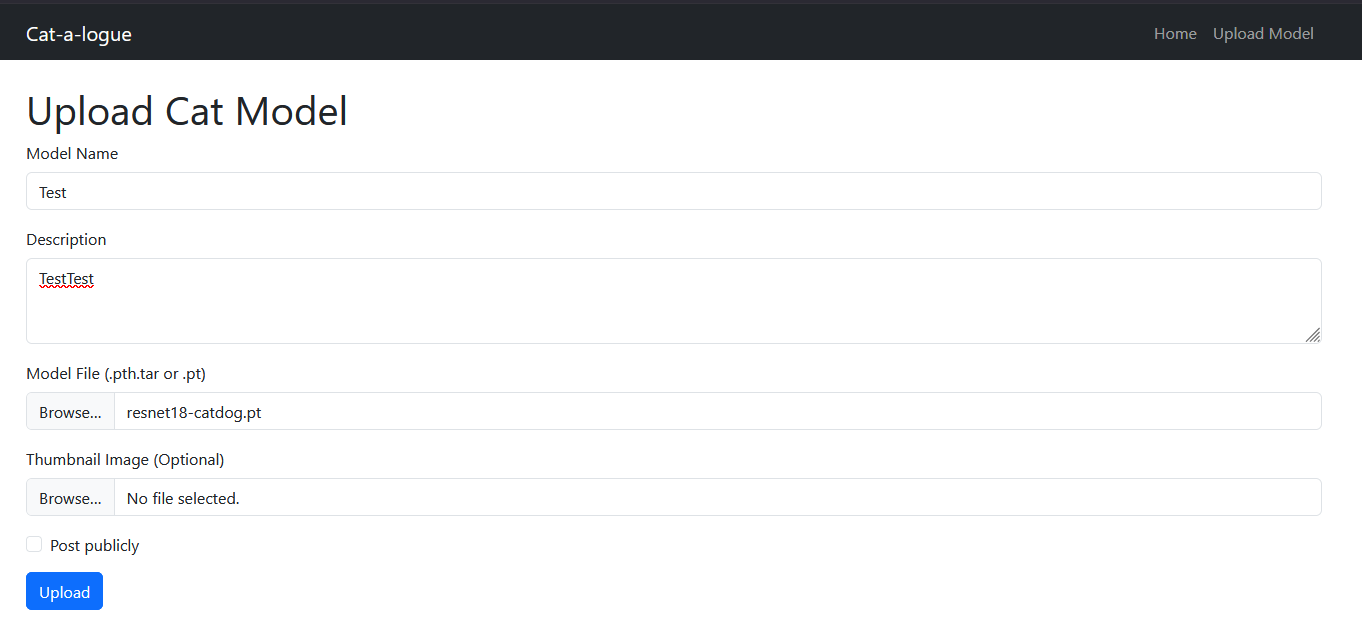The width and height of the screenshot is (1362, 633).
Task: Browse for a thumbnail image
Action: click(x=70, y=498)
